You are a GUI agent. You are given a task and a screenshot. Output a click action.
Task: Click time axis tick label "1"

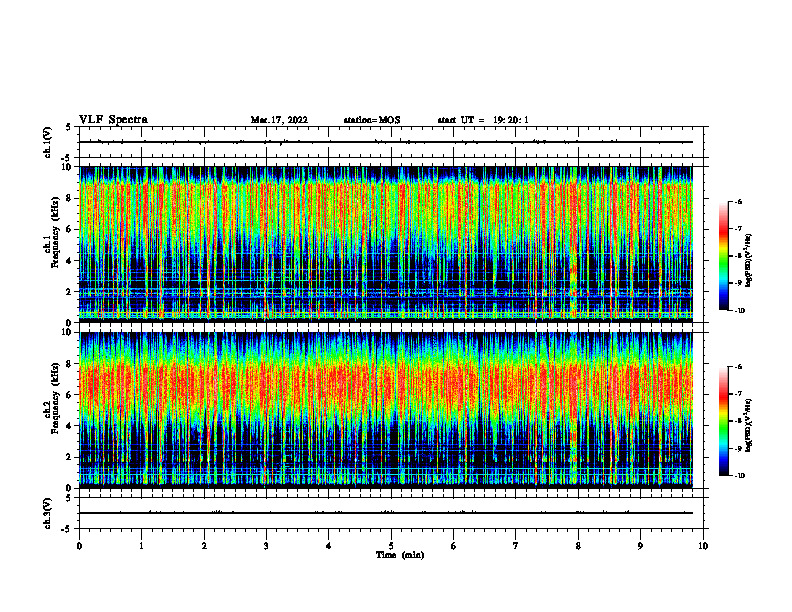click(x=141, y=546)
